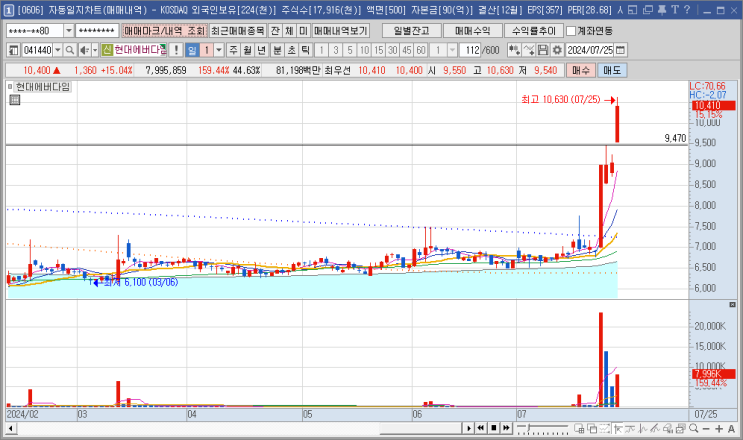Click the 매매내역보기 button
Viewport: 743px width, 440px height.
341,31
